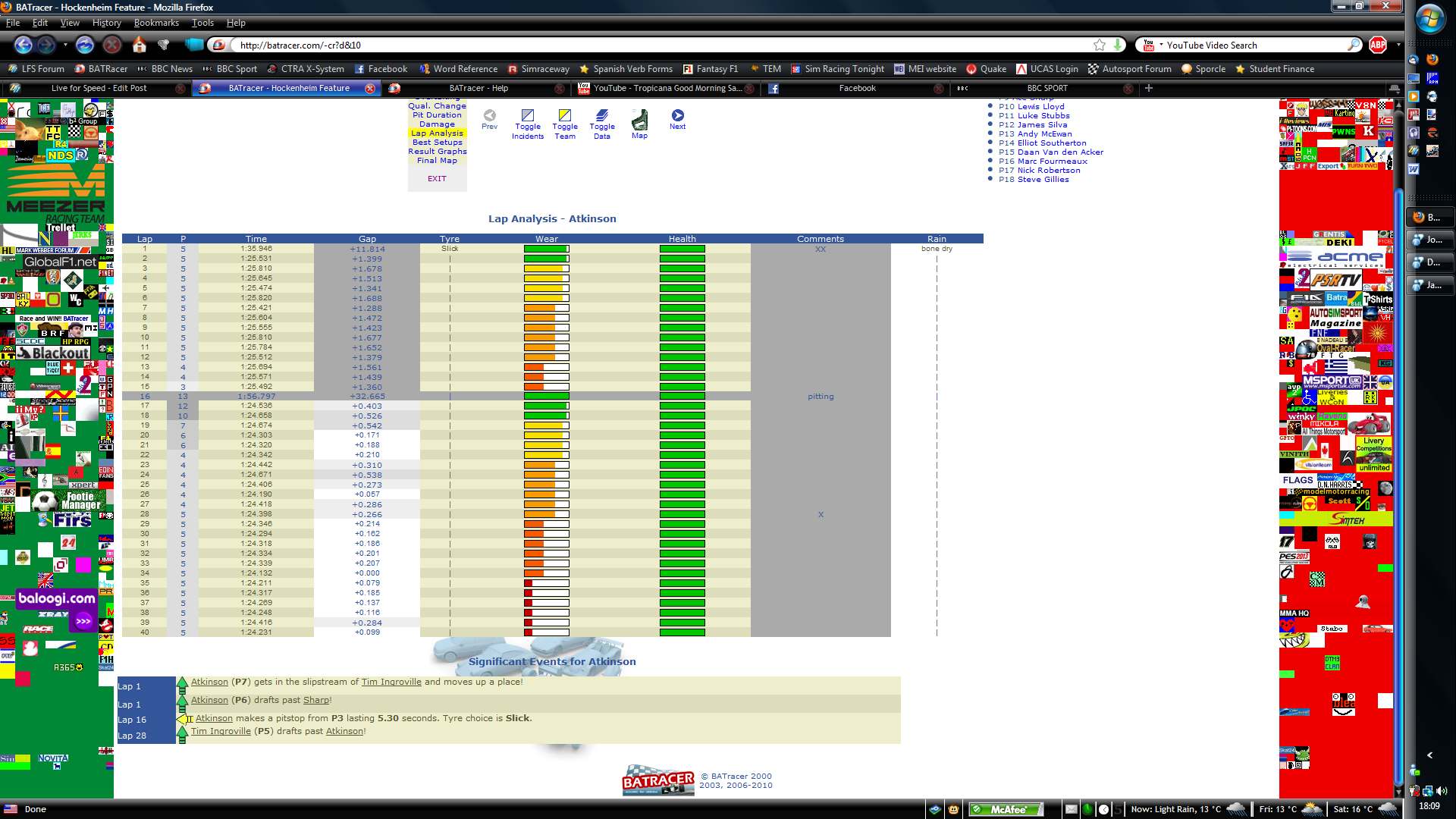Screen dimensions: 1456x819
Task: Click Lap 1 green health bar
Action: pos(682,249)
